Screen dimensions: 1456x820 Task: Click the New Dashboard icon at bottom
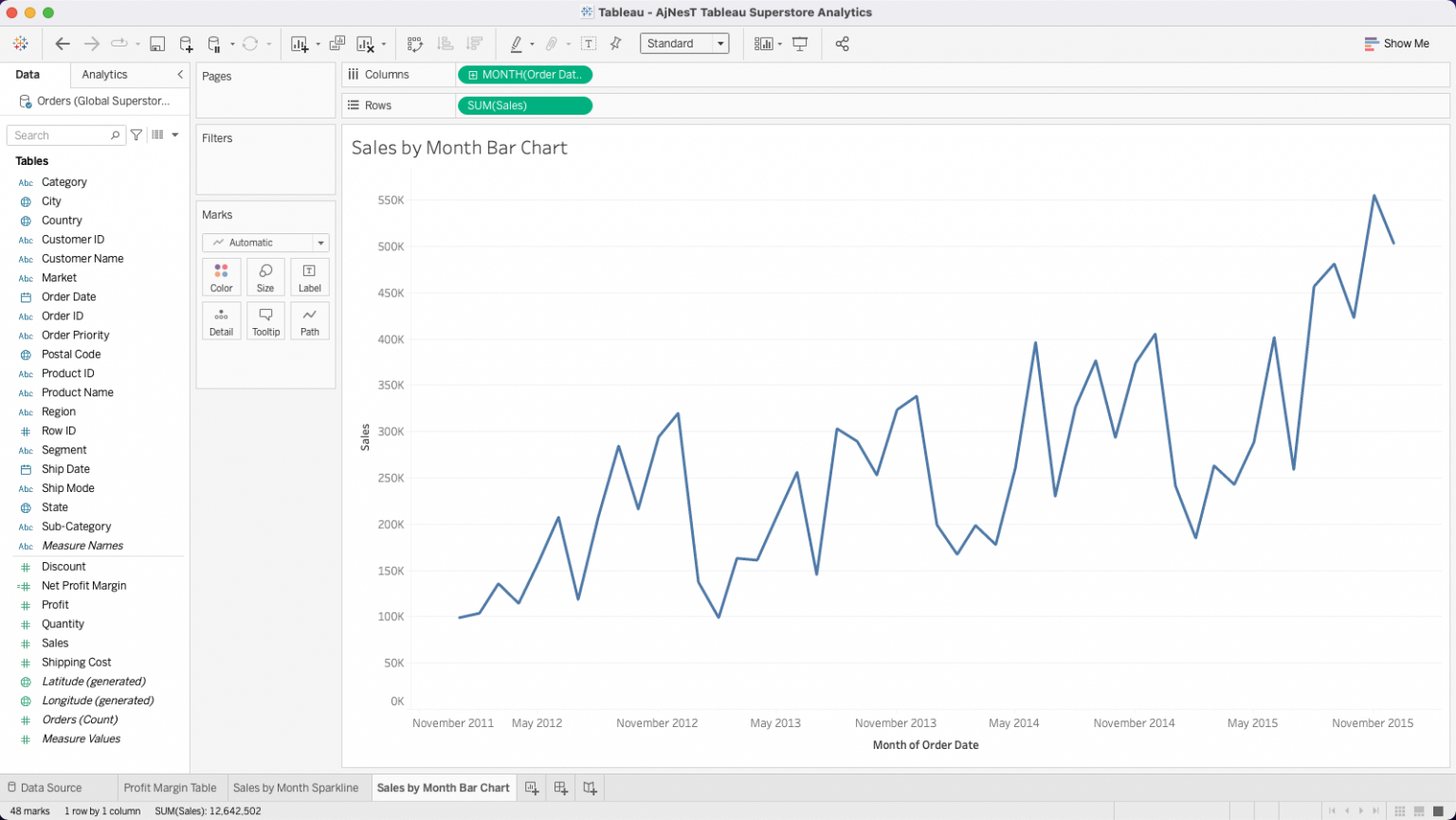(x=561, y=788)
